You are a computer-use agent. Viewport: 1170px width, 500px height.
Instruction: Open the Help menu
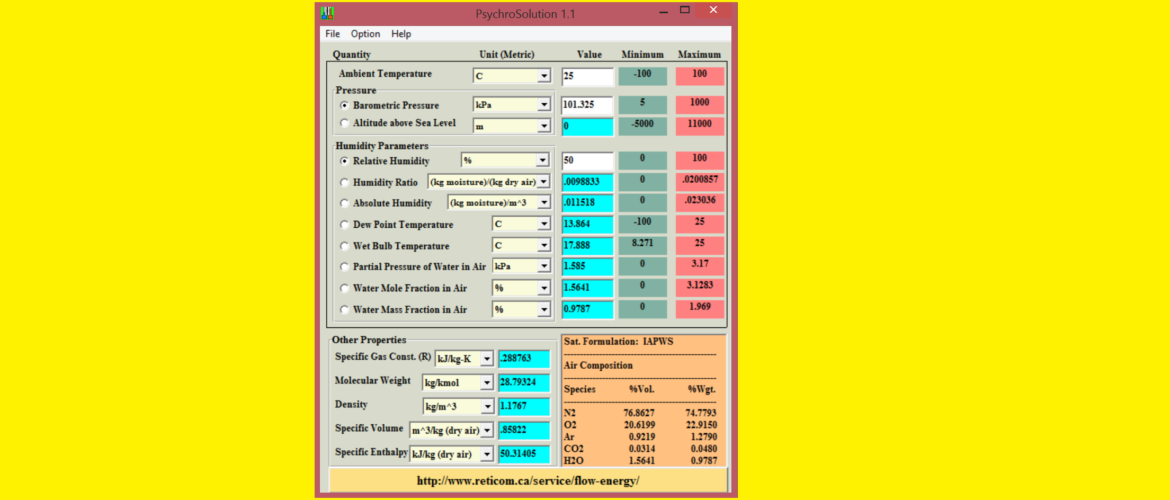click(401, 34)
